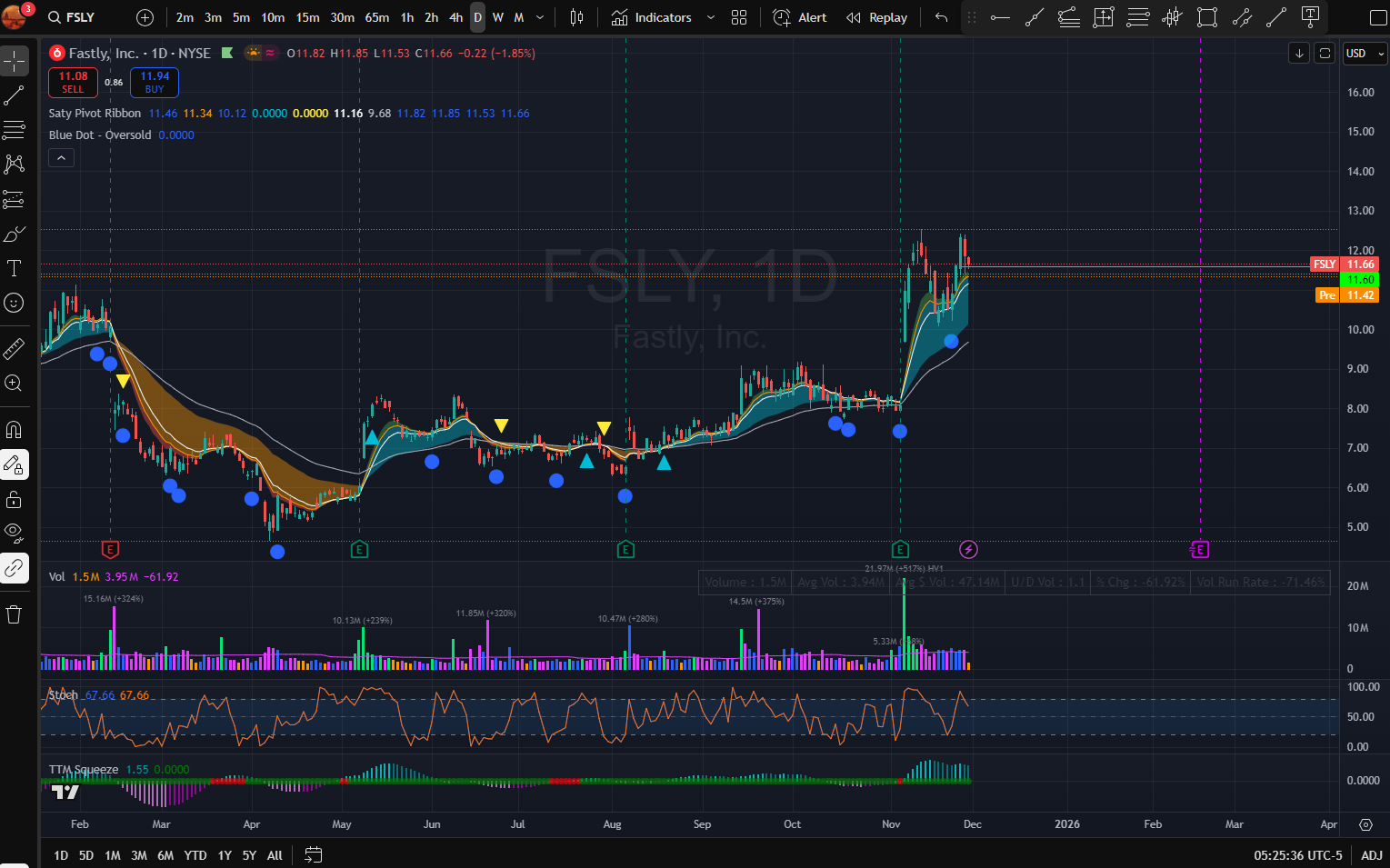This screenshot has height=868, width=1390.
Task: Expand the time interval dropdown chevron
Action: click(x=540, y=17)
